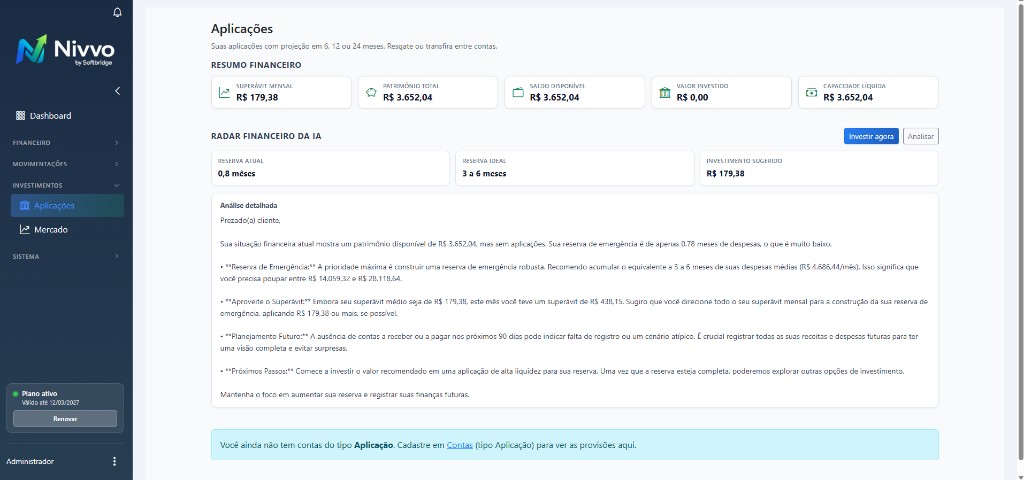Click the Aplicações bank icon in sidebar
Screen dimensions: 1024x480
(25, 206)
